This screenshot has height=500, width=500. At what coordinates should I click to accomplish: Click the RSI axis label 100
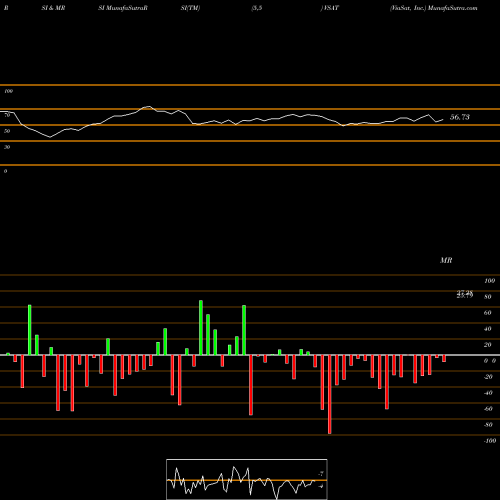(x=8, y=91)
